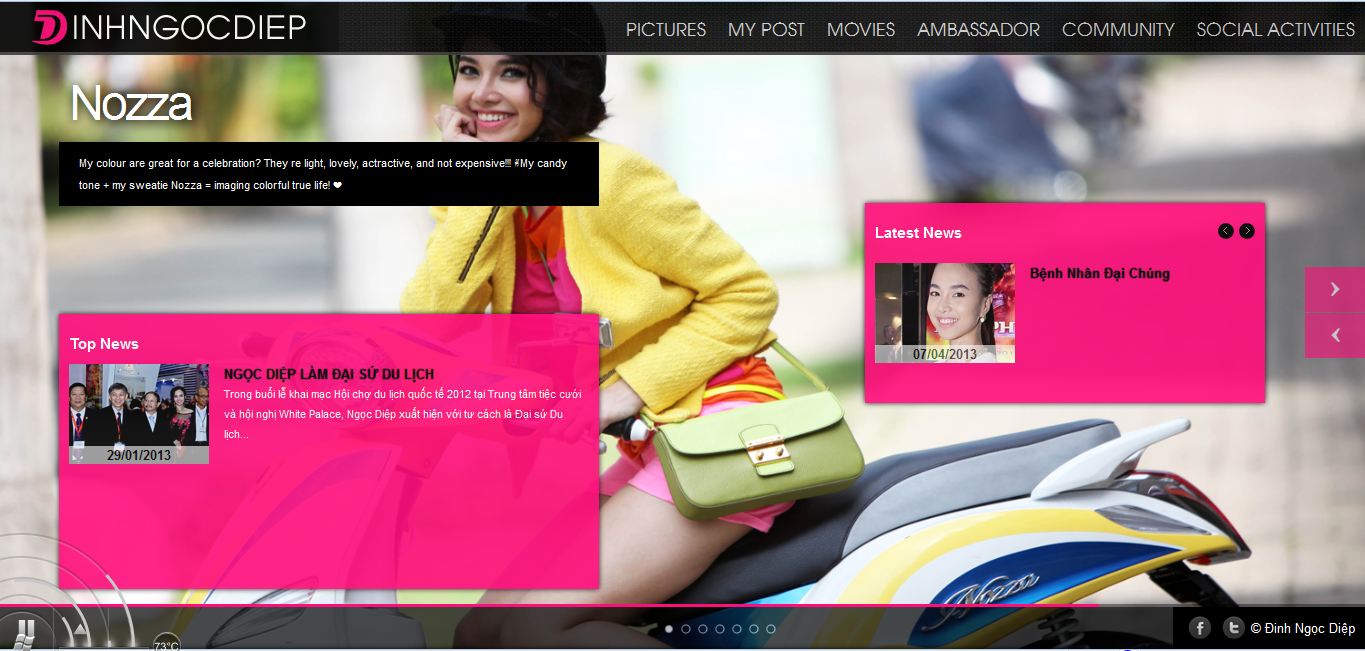Read 'NGỌC DIỆP LÀM ĐẠI SỨ DU LỊCH' article
This screenshot has width=1365, height=651.
click(x=329, y=374)
